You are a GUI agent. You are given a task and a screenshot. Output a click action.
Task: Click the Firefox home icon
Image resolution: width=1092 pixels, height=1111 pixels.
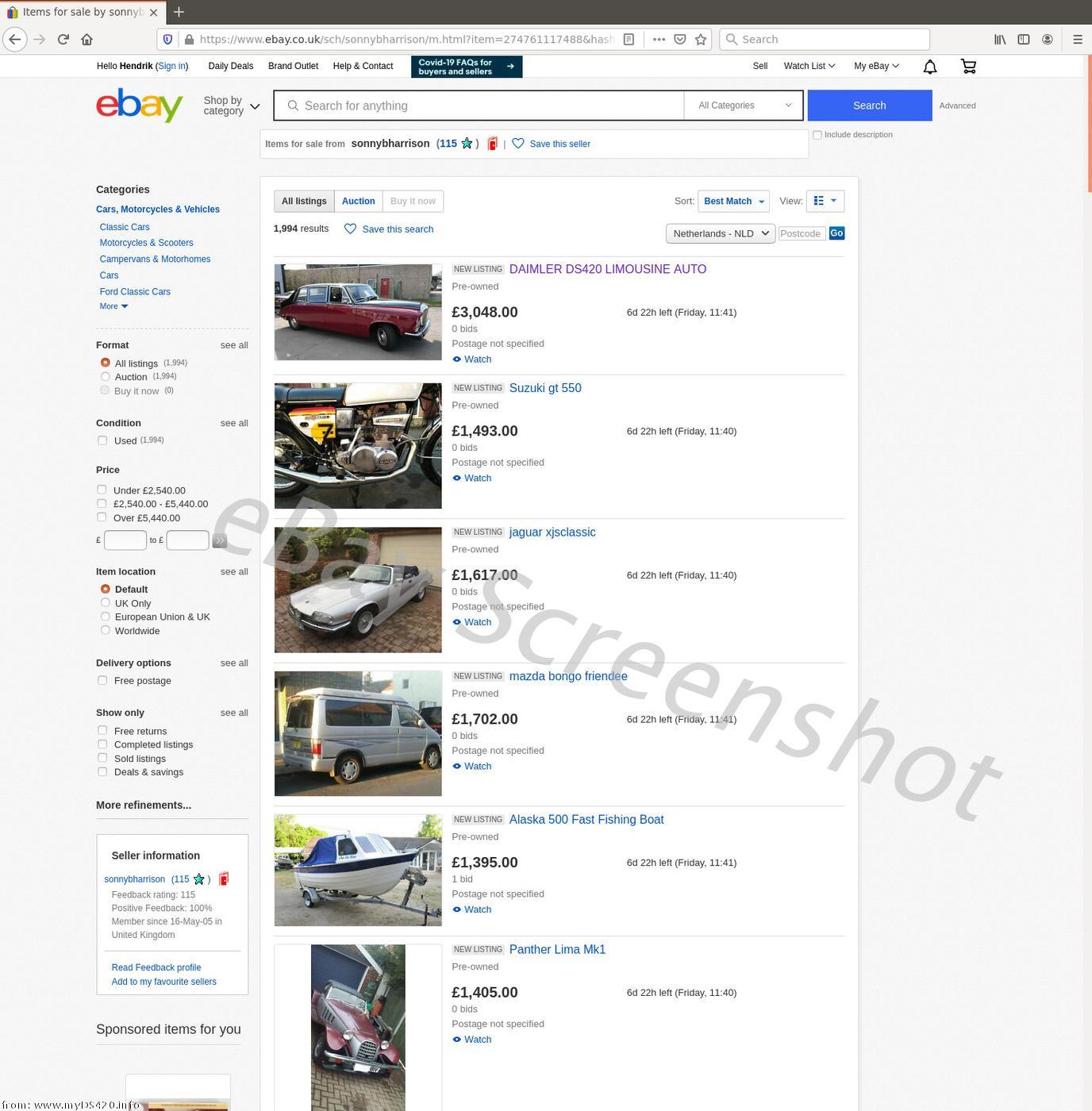(x=87, y=39)
